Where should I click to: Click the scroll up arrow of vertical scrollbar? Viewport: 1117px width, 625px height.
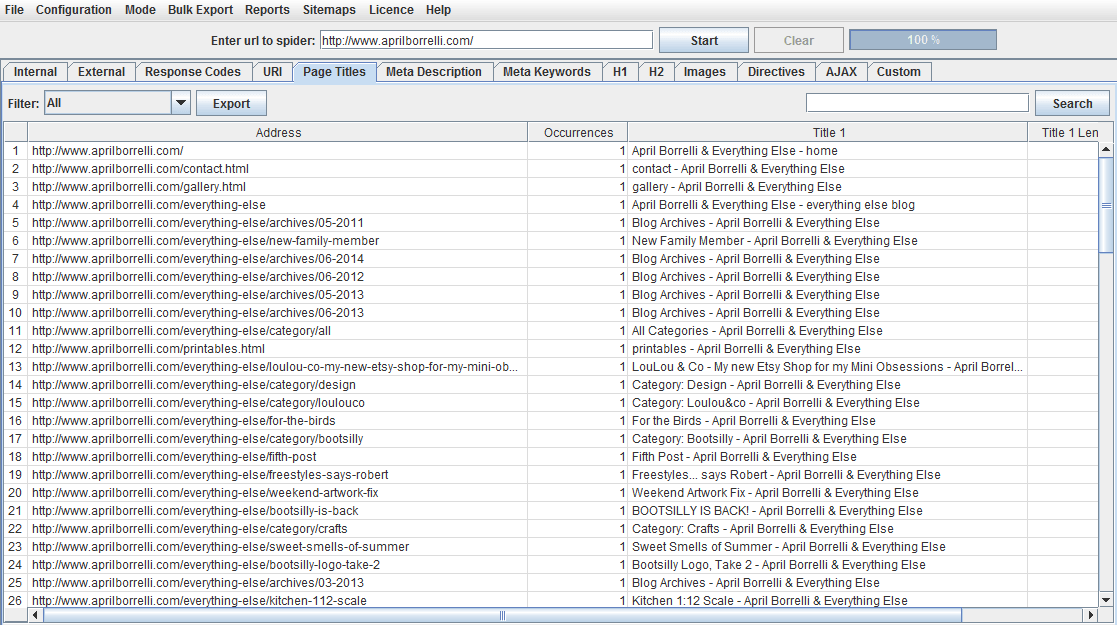click(1106, 150)
